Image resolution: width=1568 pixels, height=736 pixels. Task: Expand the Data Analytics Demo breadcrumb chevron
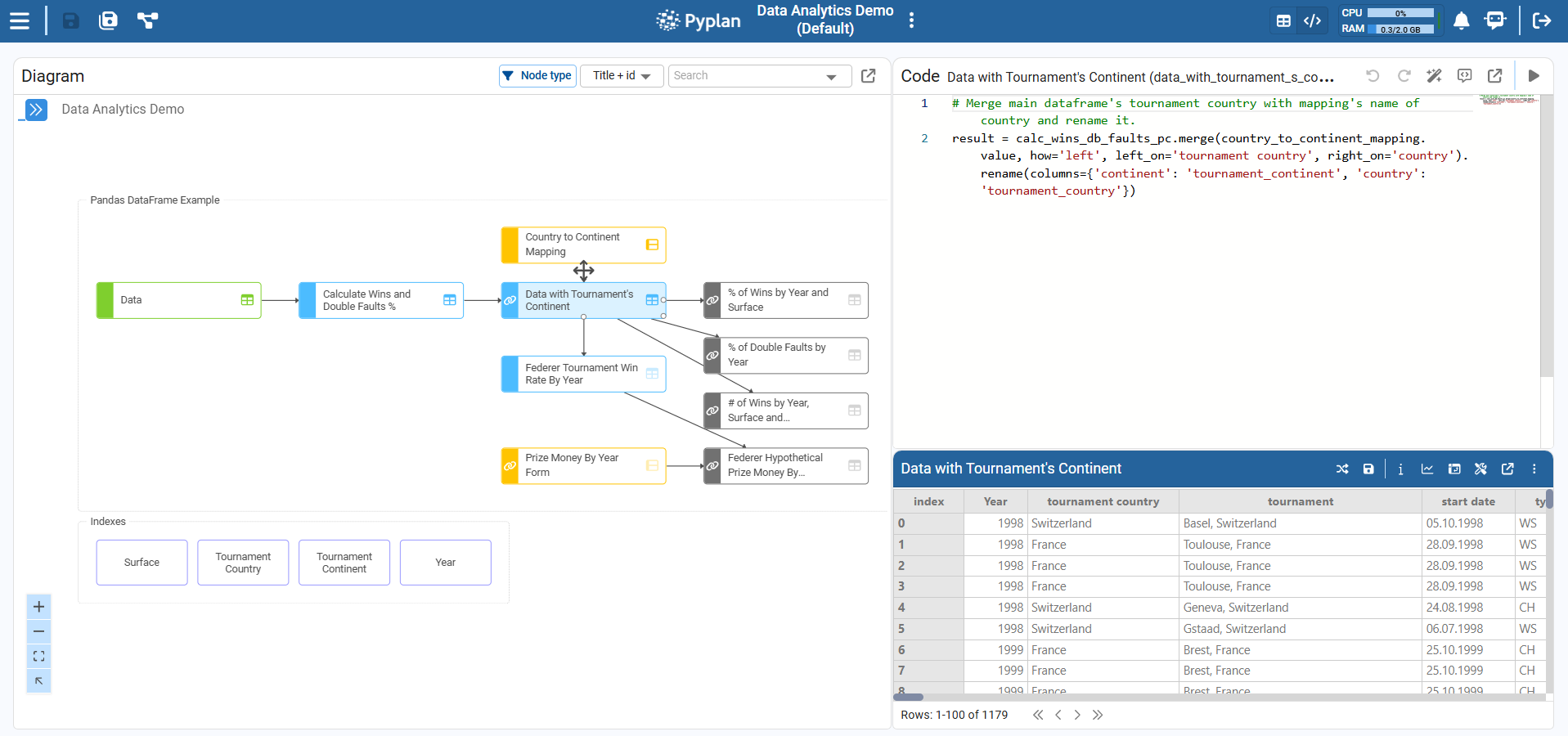click(36, 110)
